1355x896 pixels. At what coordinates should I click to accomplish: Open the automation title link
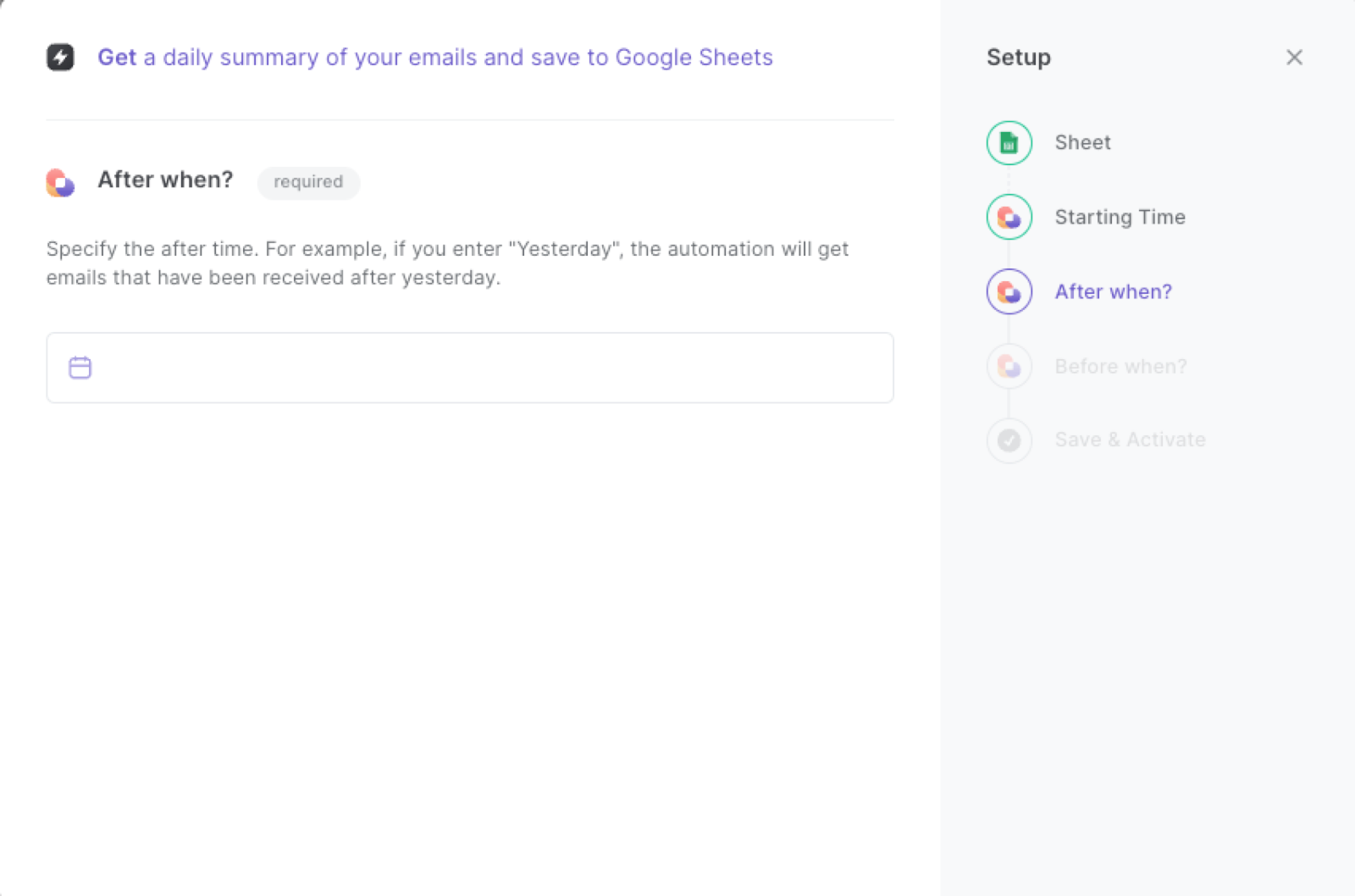coord(435,58)
